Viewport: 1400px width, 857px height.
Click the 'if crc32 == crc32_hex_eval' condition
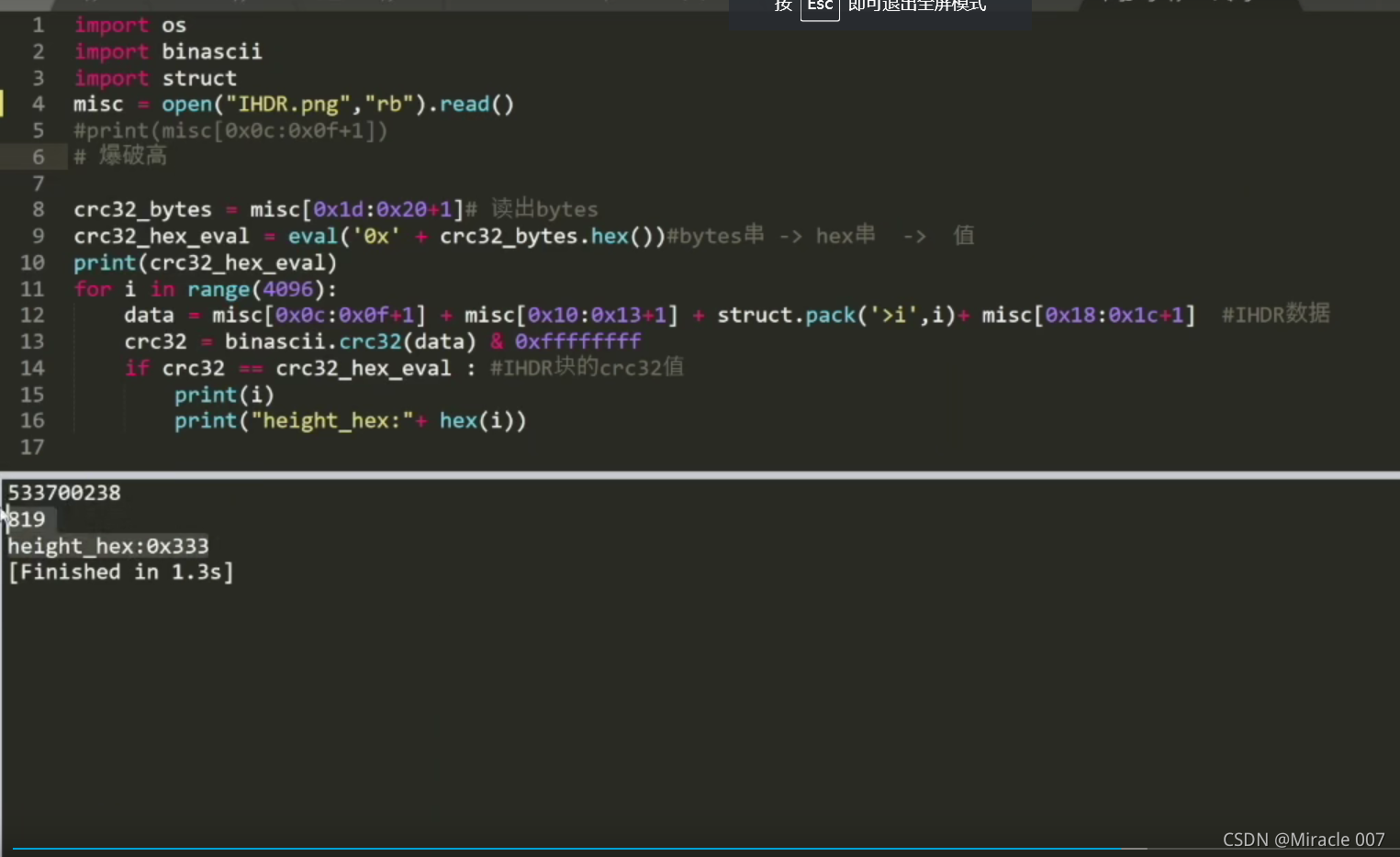pyautogui.click(x=288, y=368)
